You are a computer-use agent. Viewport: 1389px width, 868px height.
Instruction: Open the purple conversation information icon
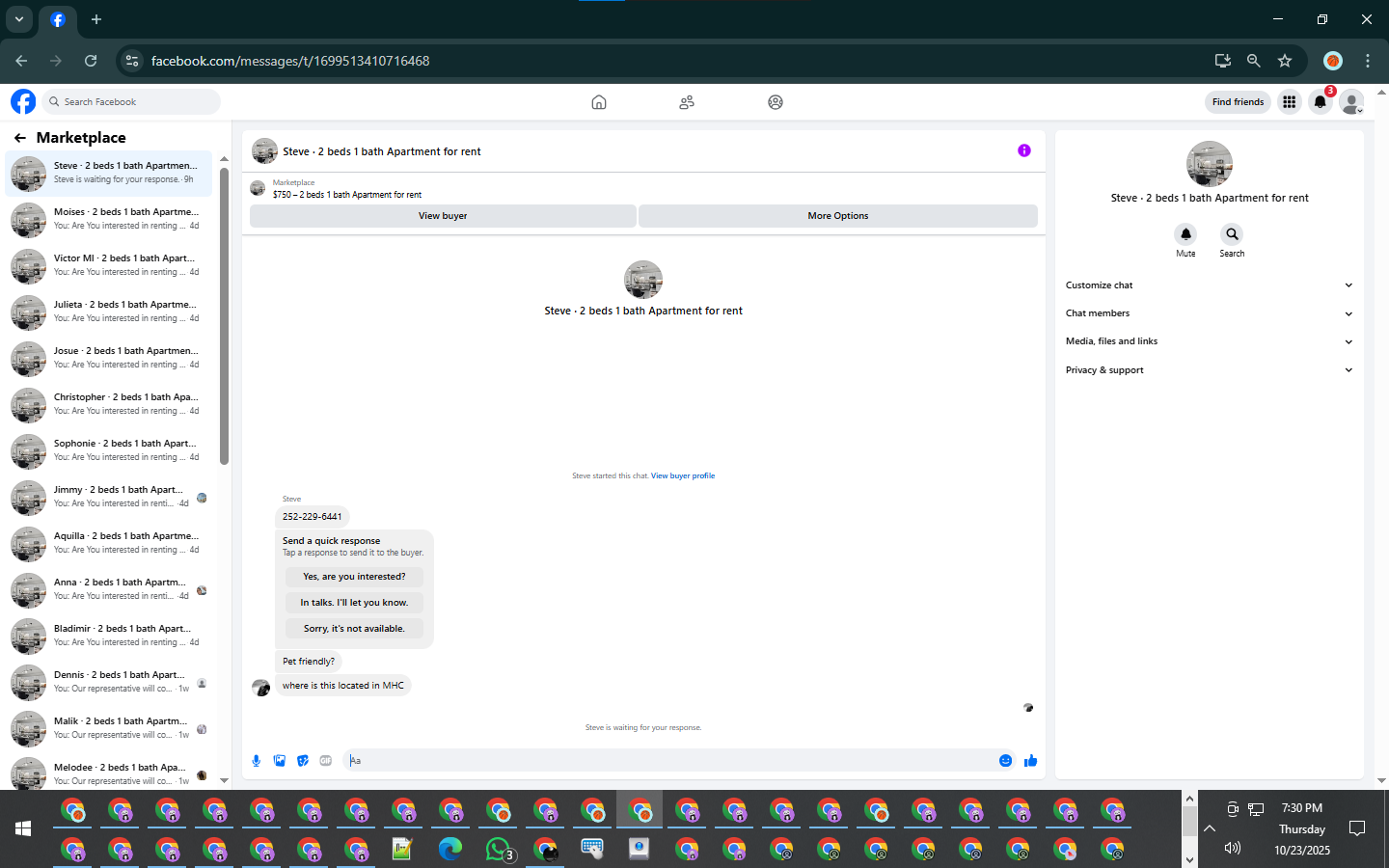(x=1024, y=150)
